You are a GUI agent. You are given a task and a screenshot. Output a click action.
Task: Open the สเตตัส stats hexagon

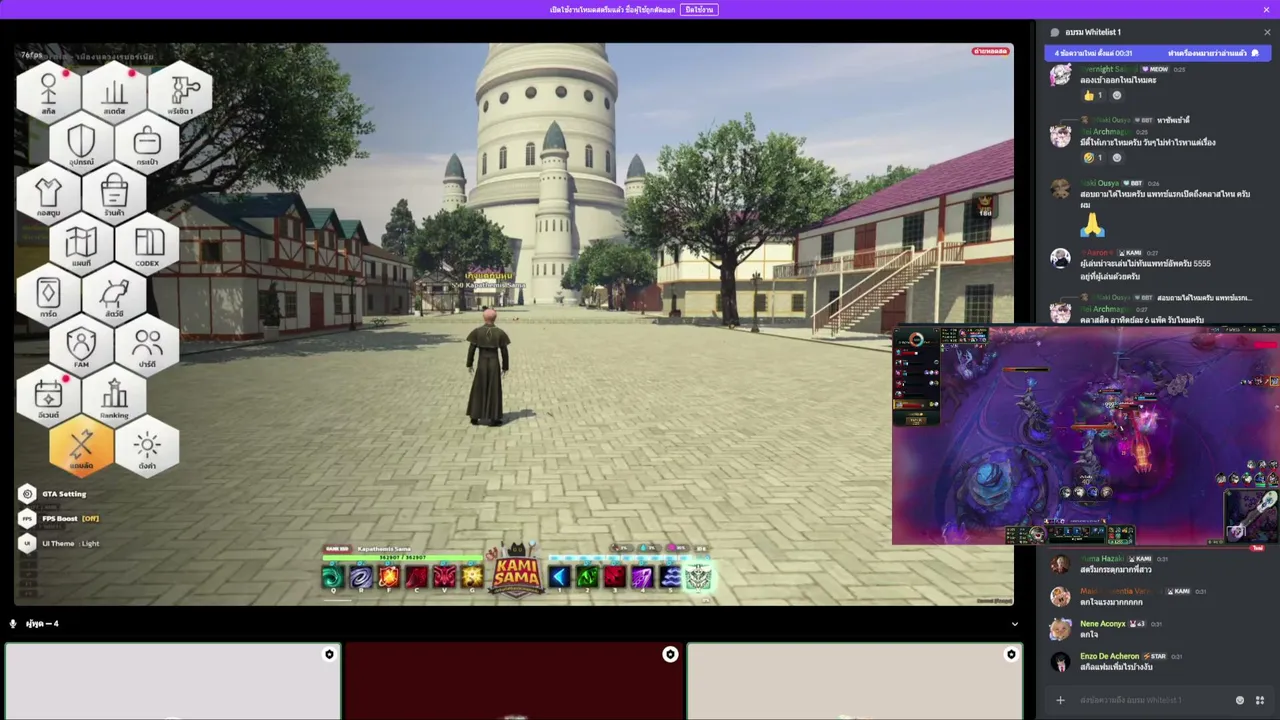[x=114, y=91]
